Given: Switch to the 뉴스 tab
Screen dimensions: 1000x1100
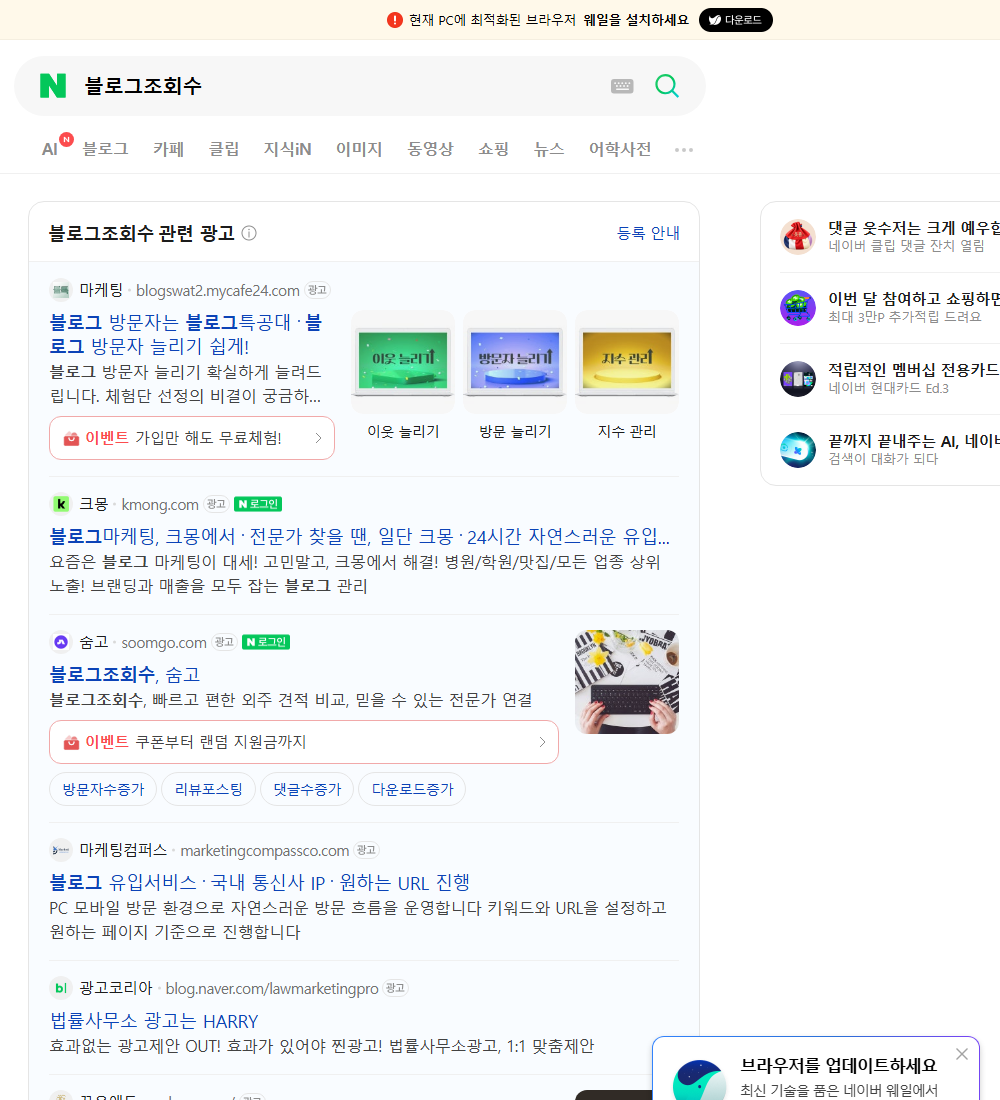Looking at the screenshot, I should point(549,149).
